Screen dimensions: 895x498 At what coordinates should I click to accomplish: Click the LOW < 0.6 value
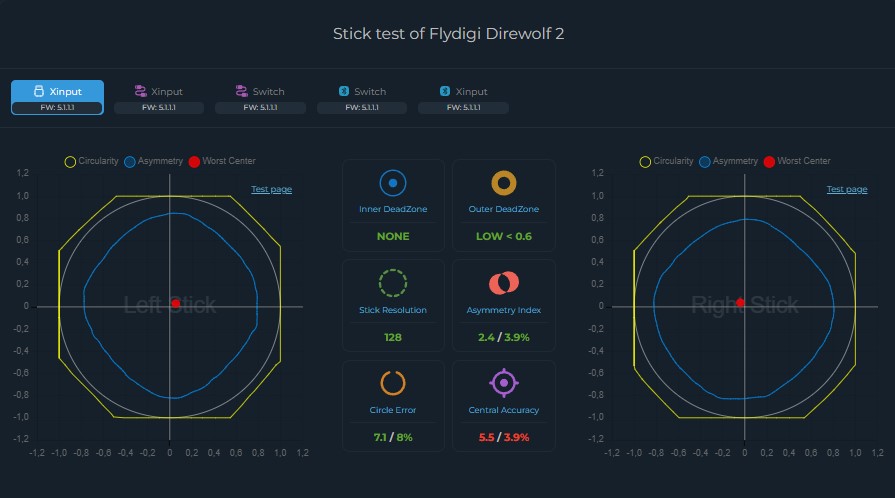coord(504,236)
